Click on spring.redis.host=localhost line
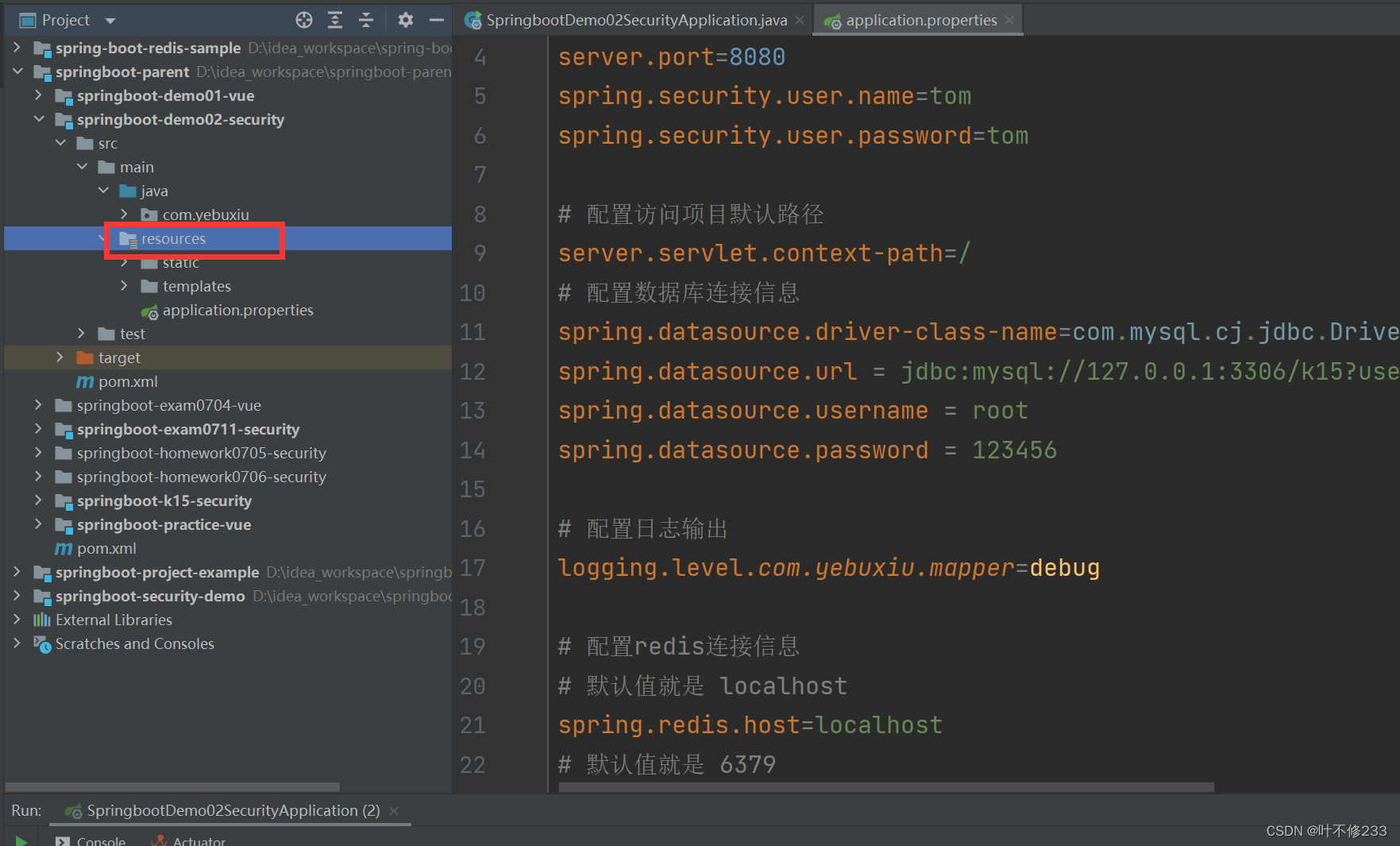Screen dimensions: 1400x846 (x=750, y=725)
